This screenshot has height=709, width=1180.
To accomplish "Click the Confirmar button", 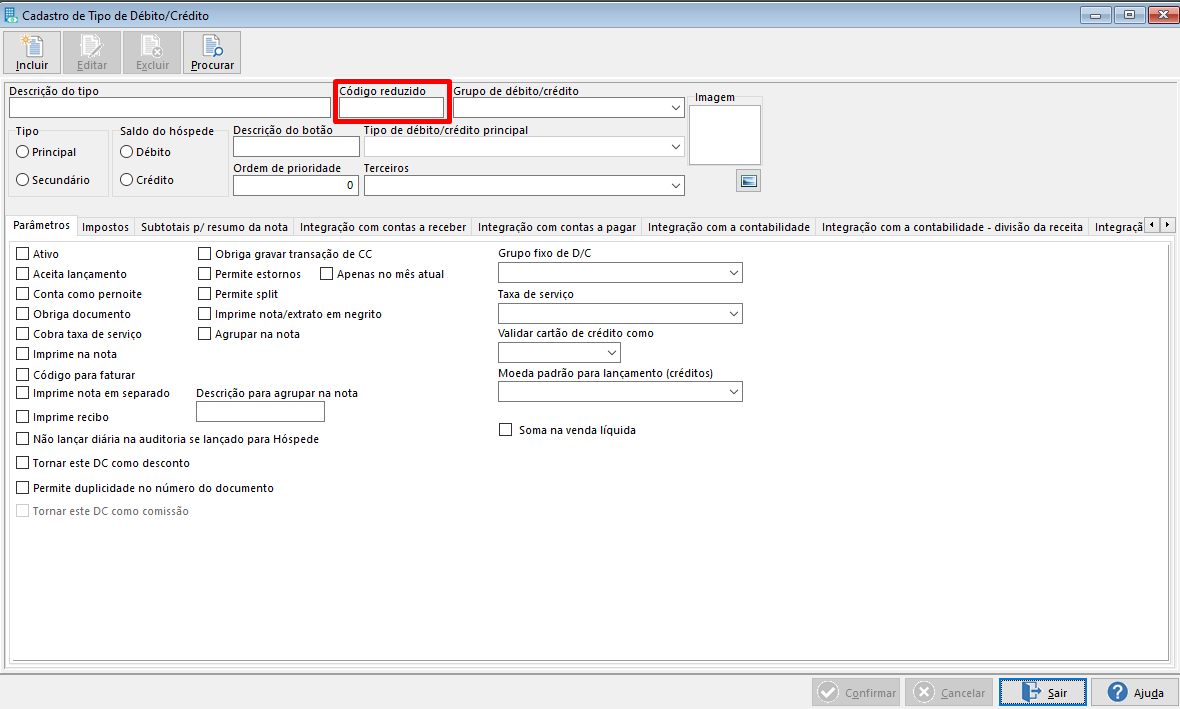I will 857,692.
